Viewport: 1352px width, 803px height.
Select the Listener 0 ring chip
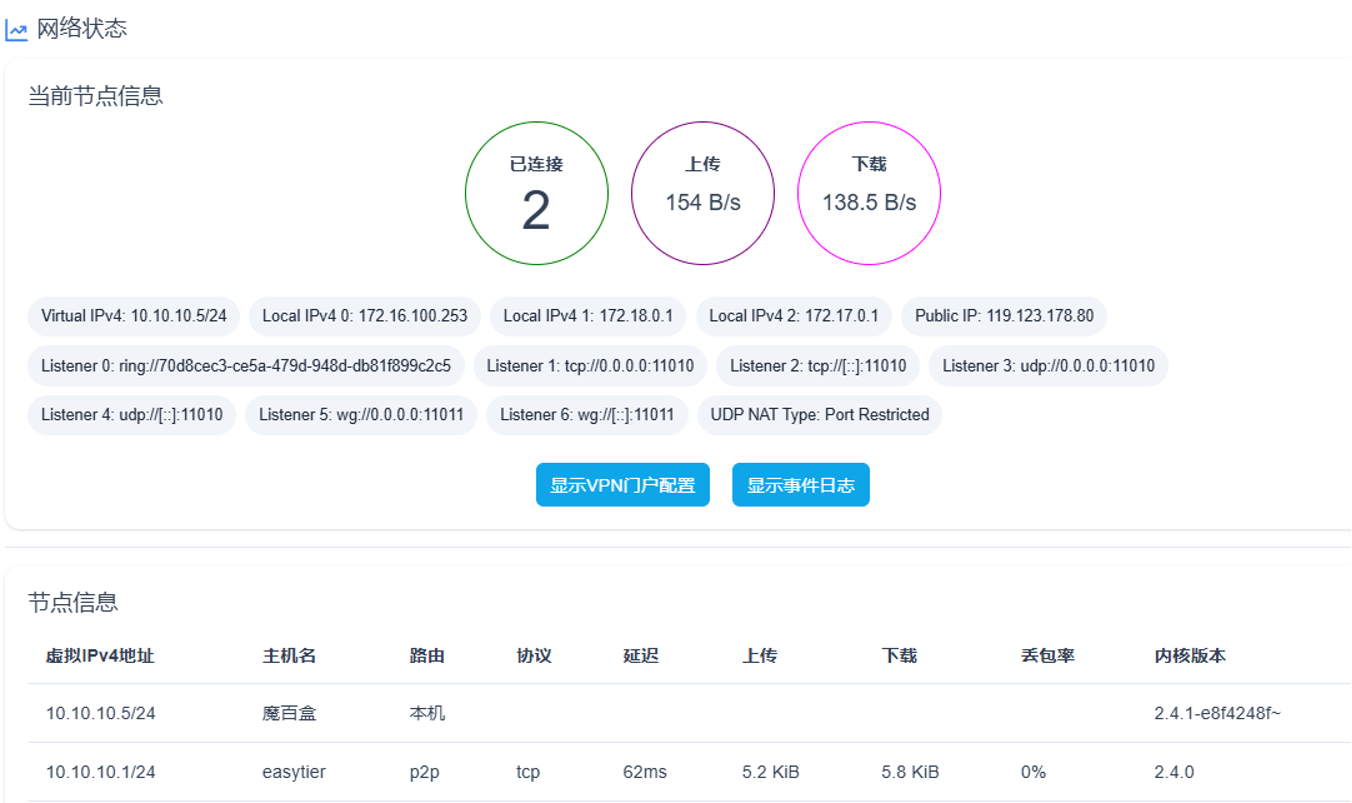[x=246, y=366]
